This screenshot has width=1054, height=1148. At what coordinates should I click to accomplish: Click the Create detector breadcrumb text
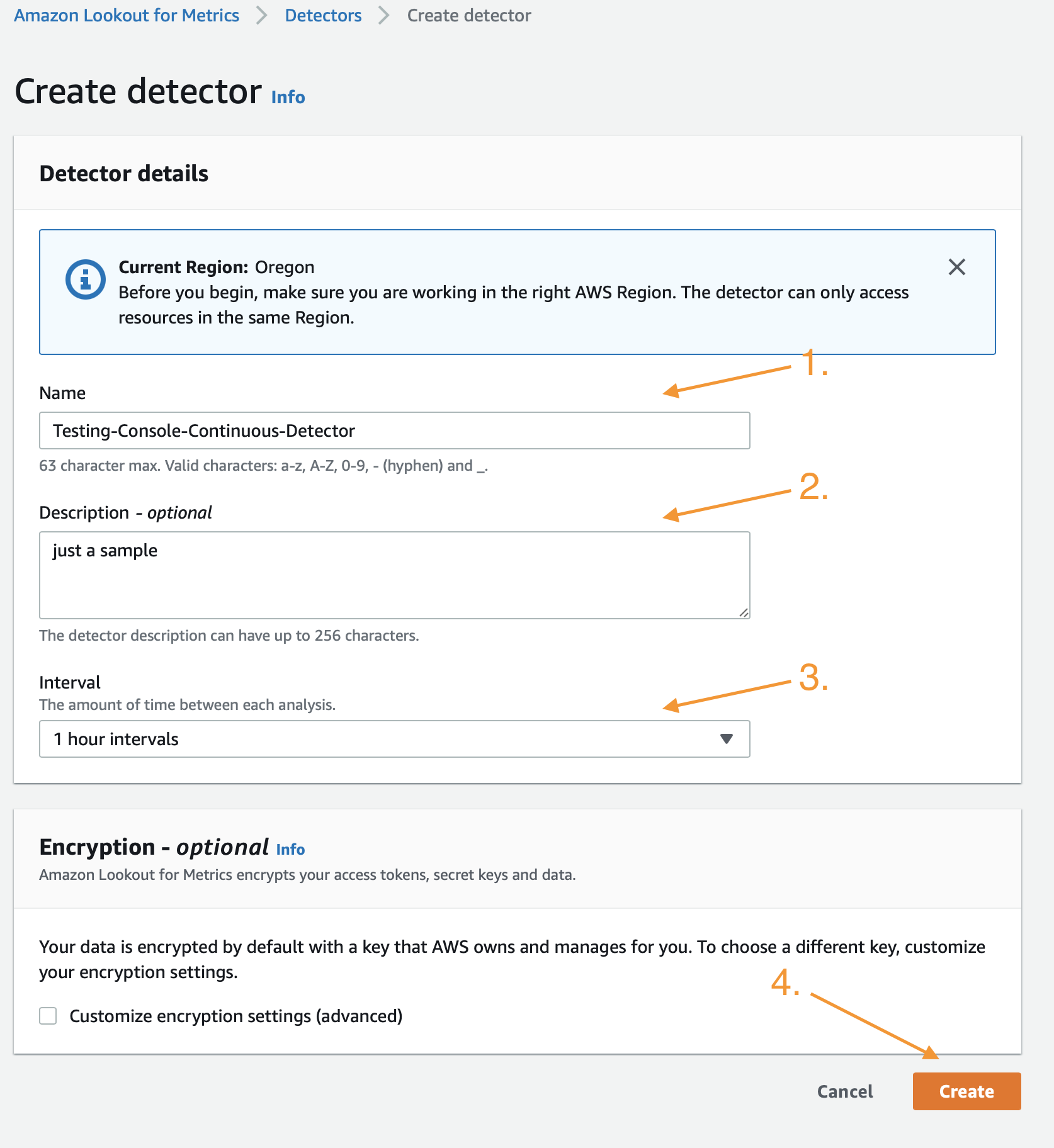click(x=469, y=15)
